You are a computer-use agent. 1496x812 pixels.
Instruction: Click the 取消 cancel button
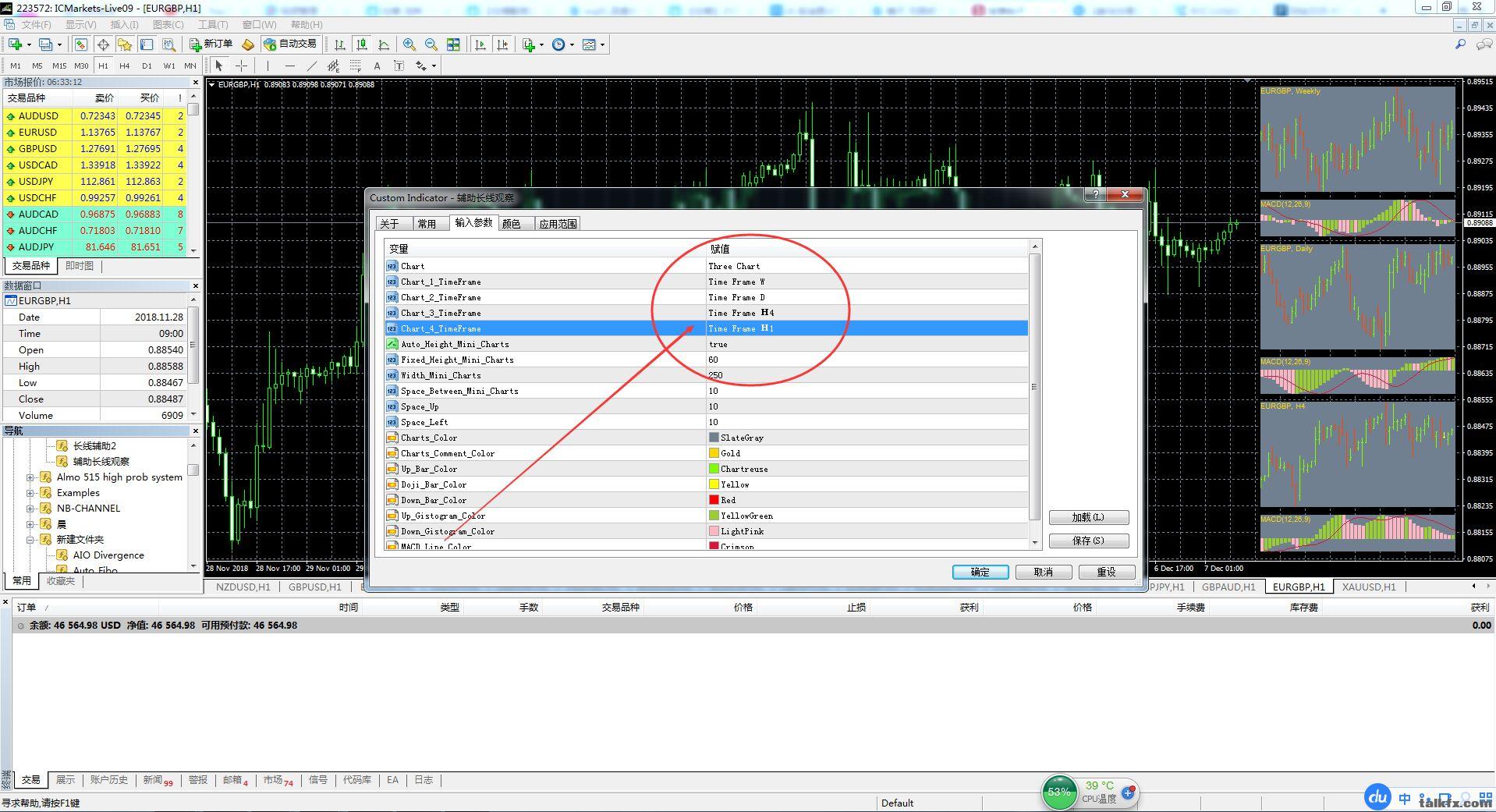click(1044, 572)
